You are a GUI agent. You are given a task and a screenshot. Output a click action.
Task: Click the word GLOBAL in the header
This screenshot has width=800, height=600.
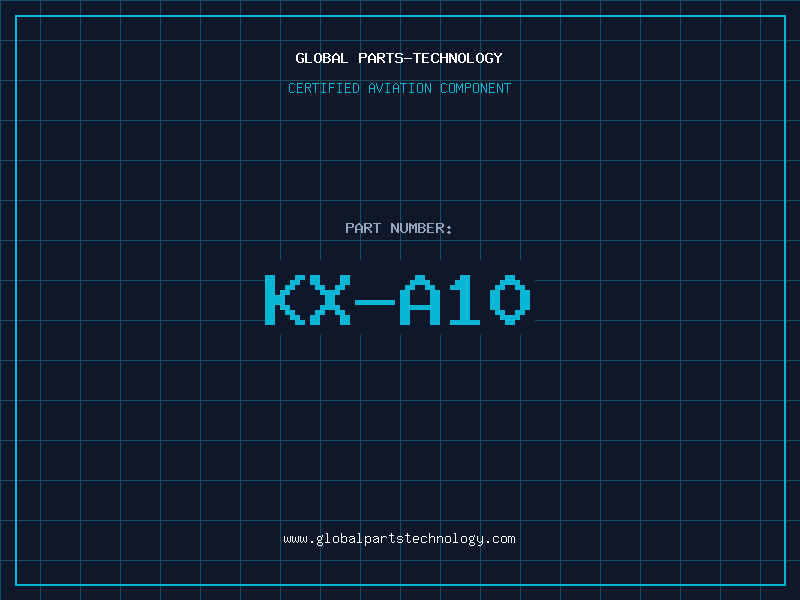click(322, 58)
